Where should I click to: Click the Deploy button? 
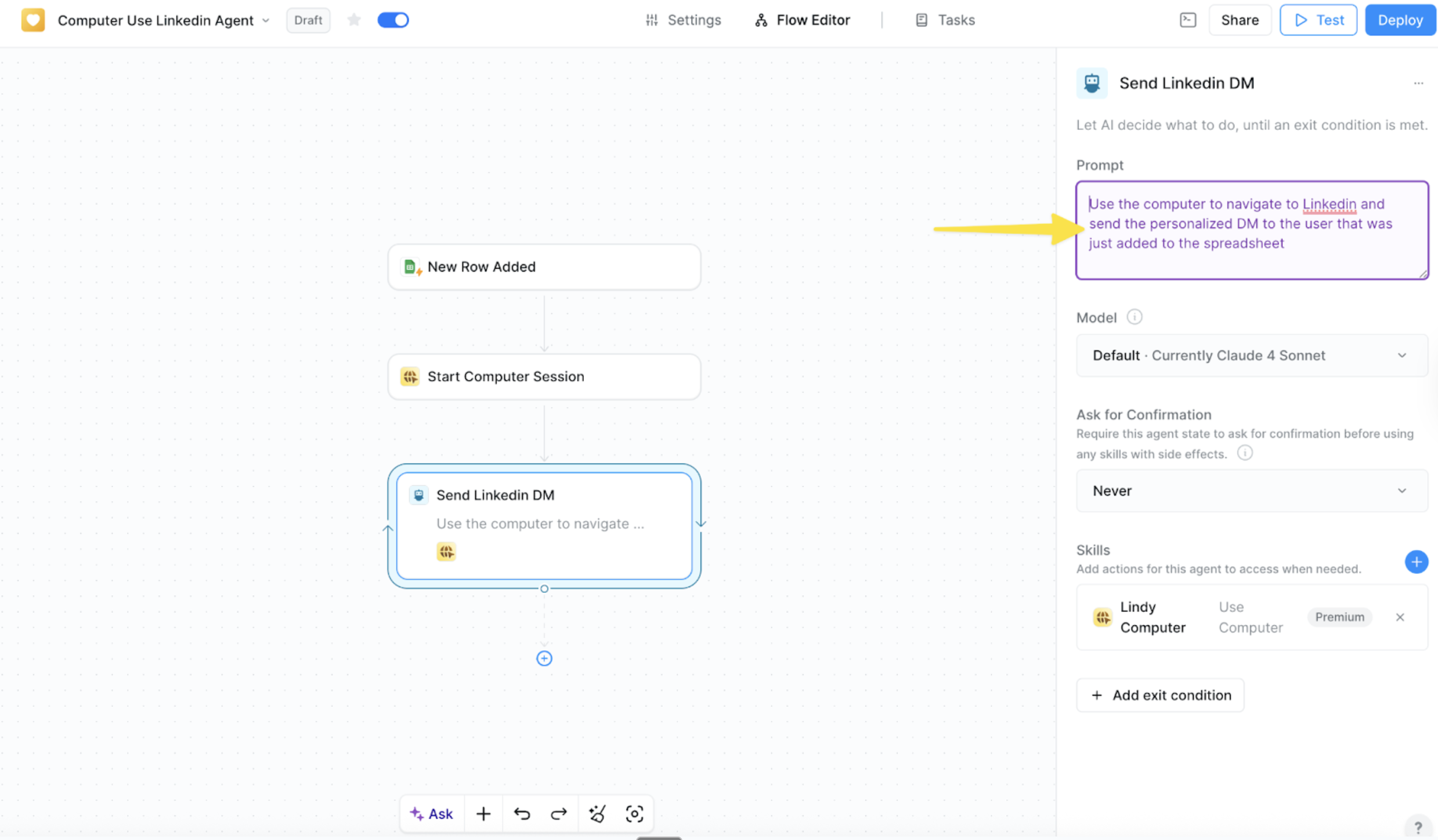tap(1400, 19)
